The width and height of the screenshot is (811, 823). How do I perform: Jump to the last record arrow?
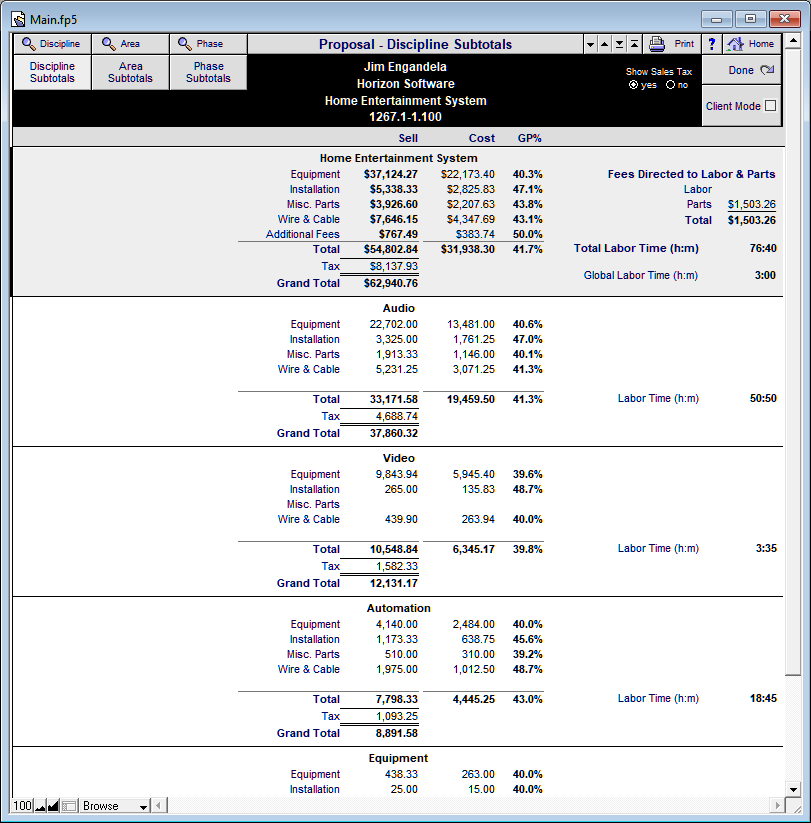pos(620,45)
